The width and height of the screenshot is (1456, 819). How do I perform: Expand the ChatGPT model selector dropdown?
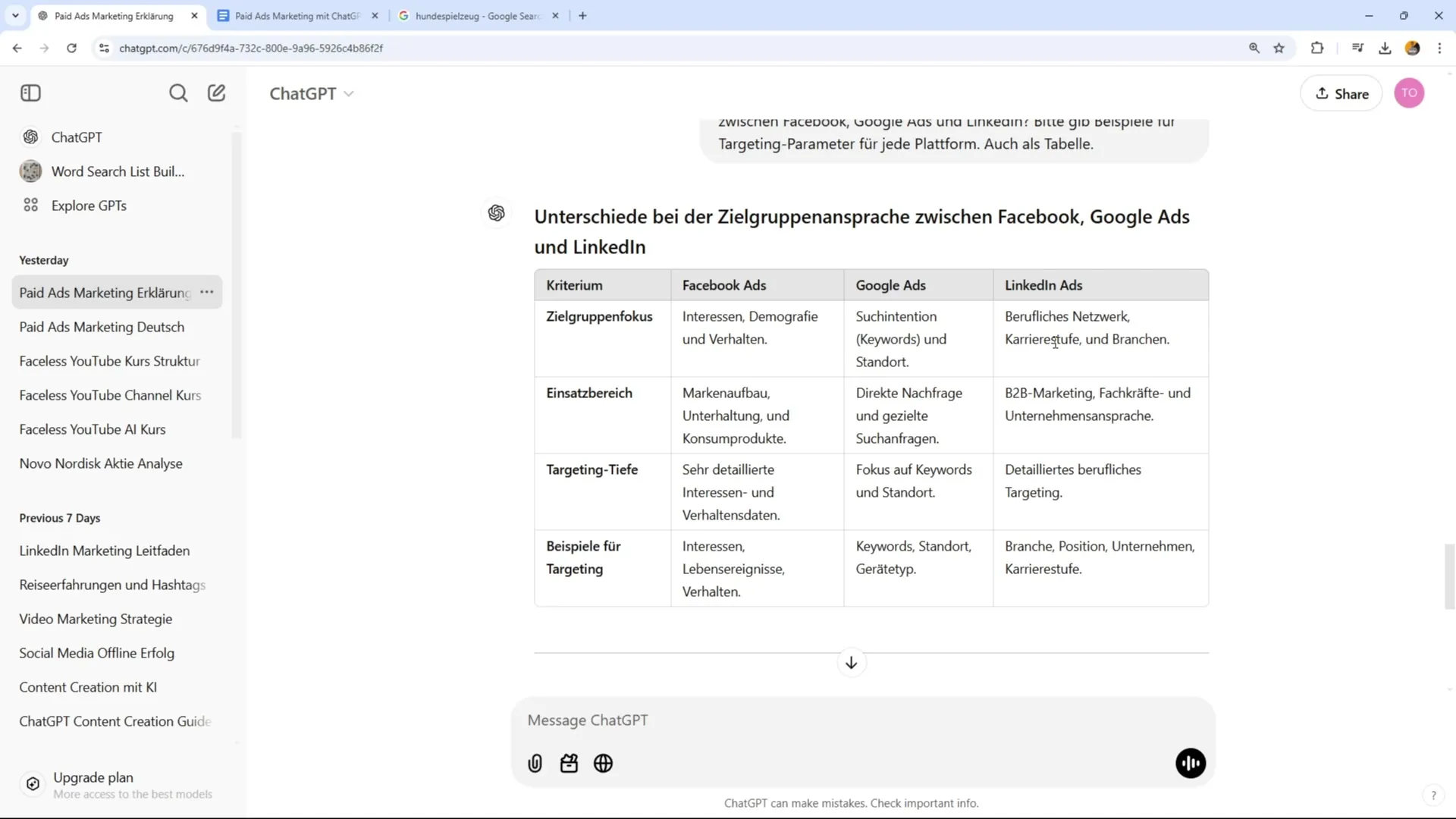pyautogui.click(x=312, y=93)
